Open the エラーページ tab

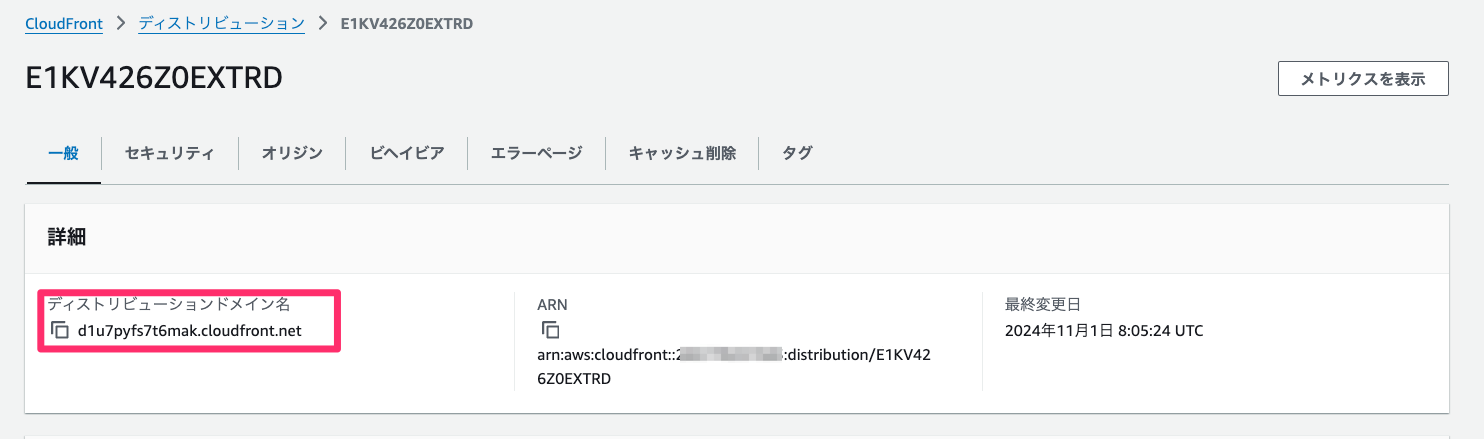point(537,154)
